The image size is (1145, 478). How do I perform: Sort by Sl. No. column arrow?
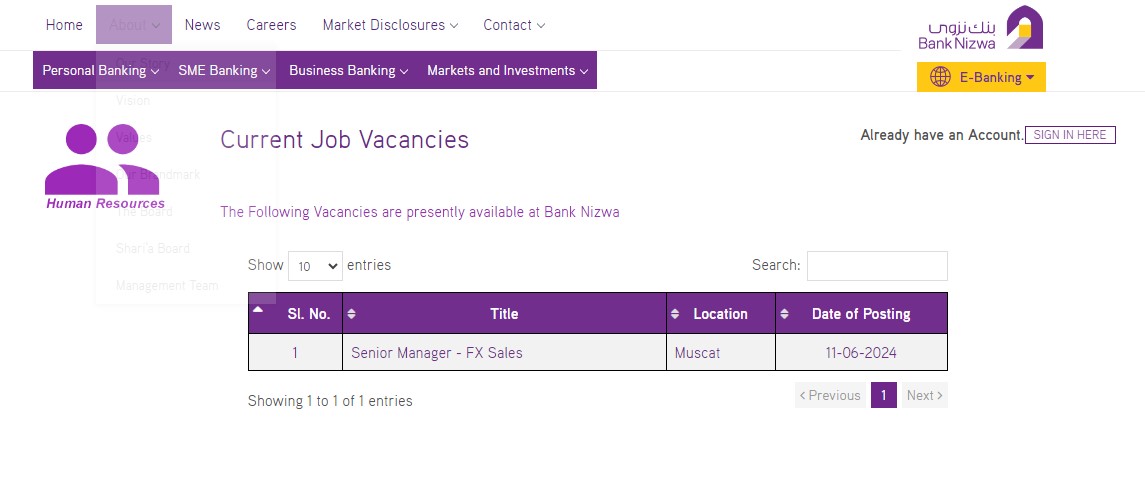258,309
